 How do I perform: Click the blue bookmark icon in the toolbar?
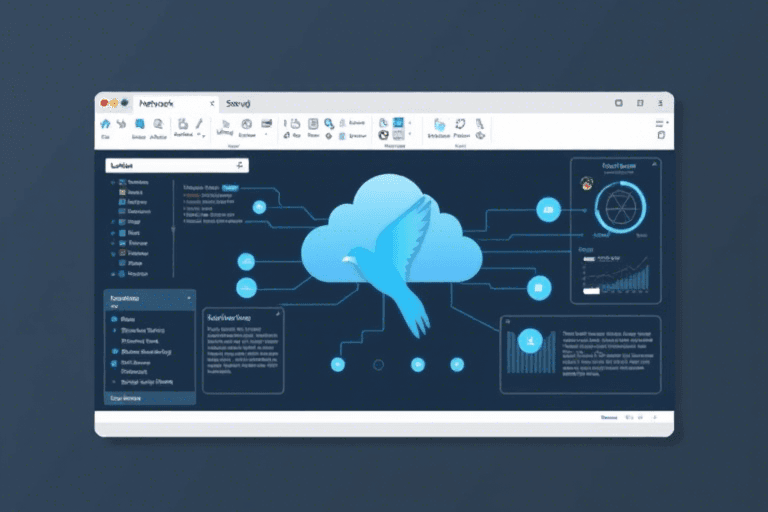coord(138,125)
